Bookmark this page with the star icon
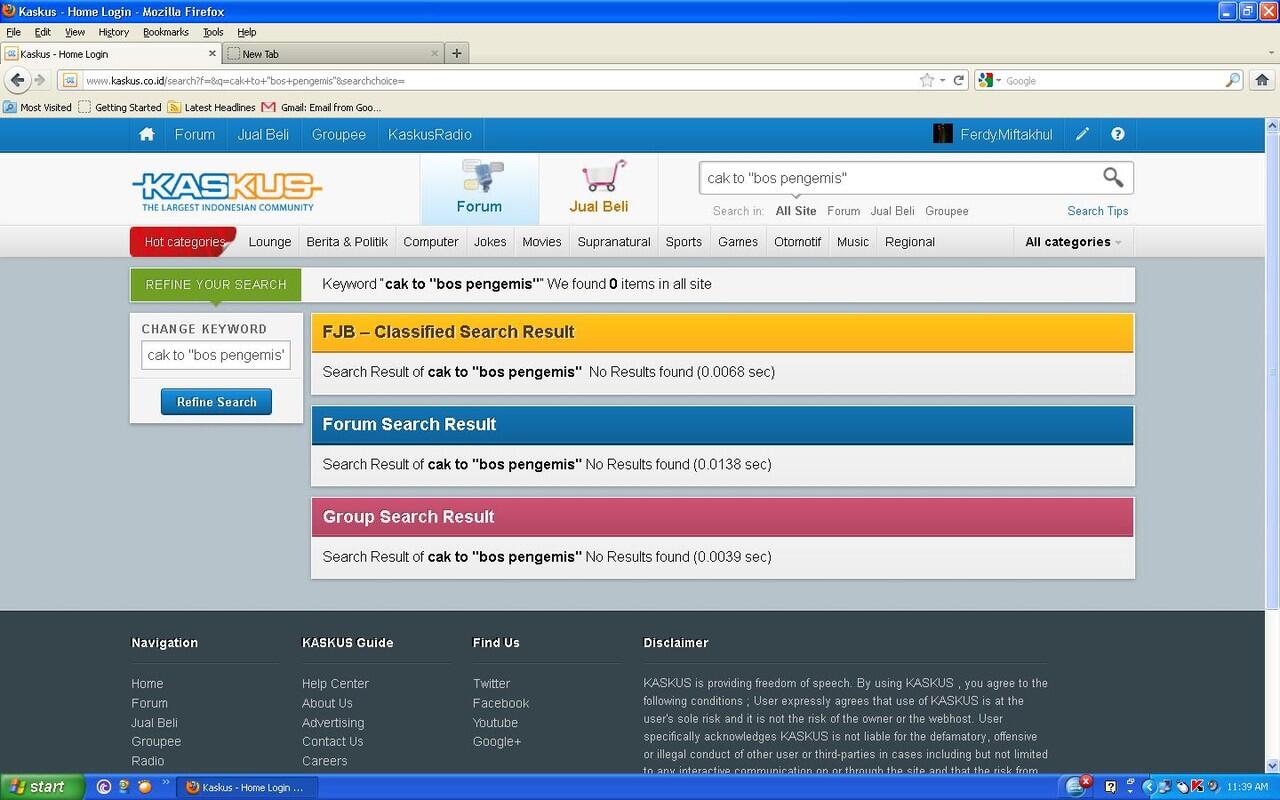 tap(927, 80)
